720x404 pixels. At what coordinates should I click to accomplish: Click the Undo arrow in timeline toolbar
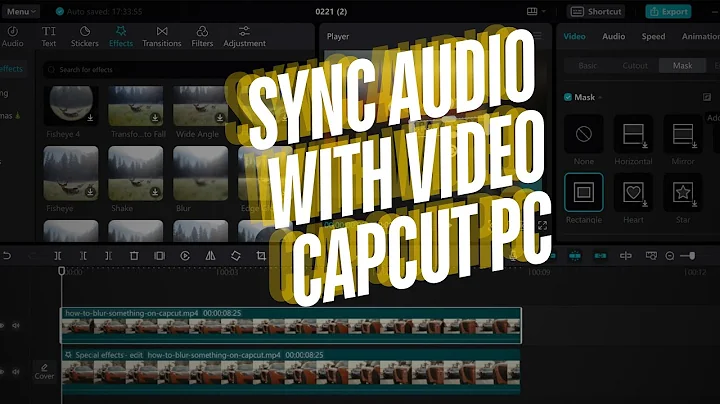(7, 255)
